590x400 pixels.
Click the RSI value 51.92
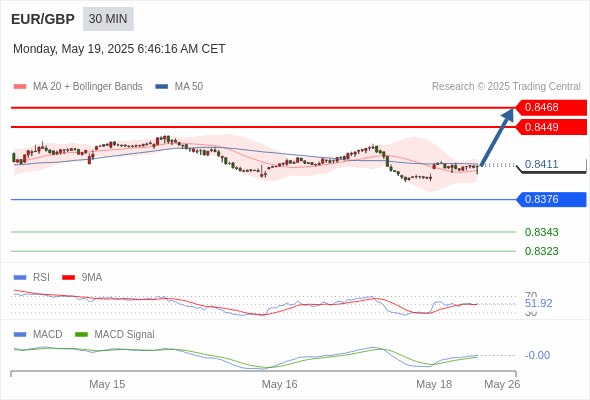pos(538,303)
